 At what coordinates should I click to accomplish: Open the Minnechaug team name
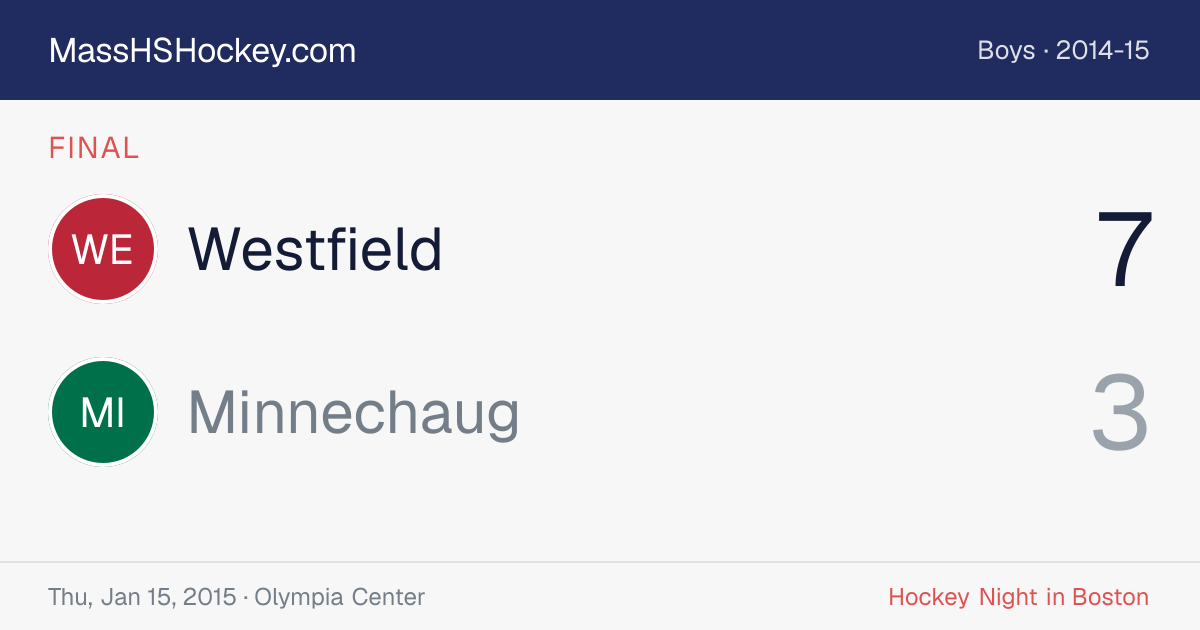(354, 412)
